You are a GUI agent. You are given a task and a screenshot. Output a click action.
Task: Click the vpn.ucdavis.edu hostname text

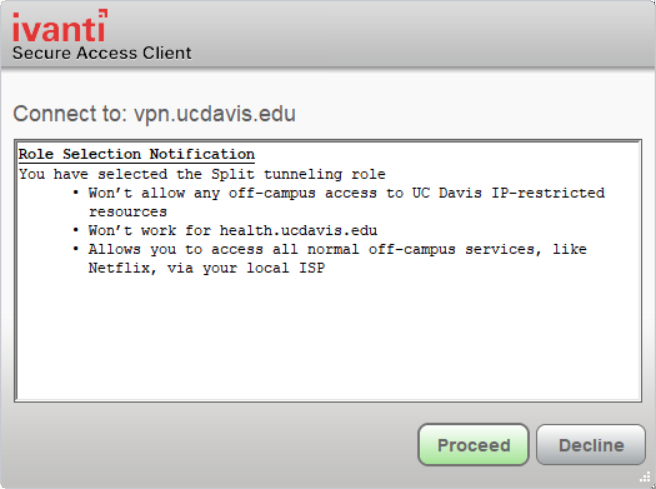click(214, 114)
